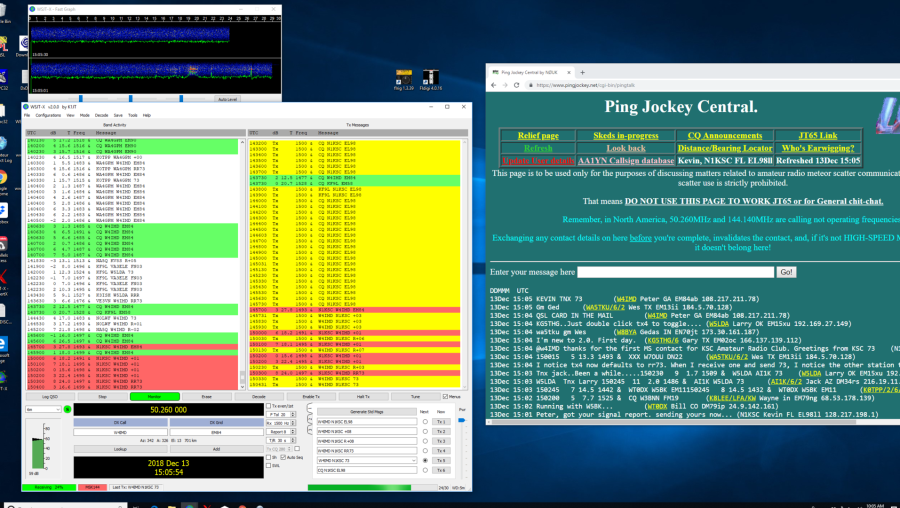900x508 pixels.
Task: Open the Flrig desktop shortcut
Action: pyautogui.click(x=405, y=78)
